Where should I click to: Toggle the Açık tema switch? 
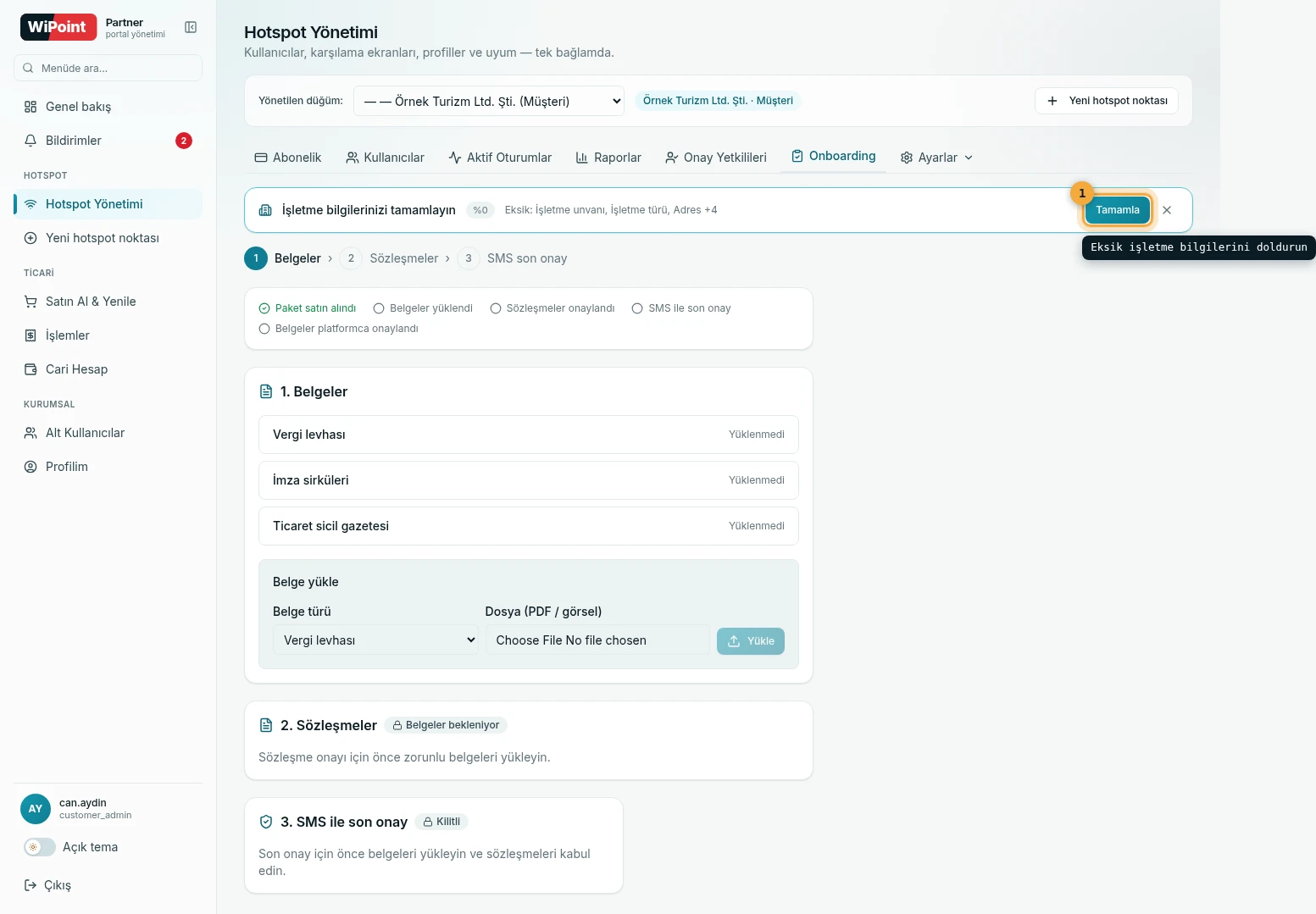40,847
